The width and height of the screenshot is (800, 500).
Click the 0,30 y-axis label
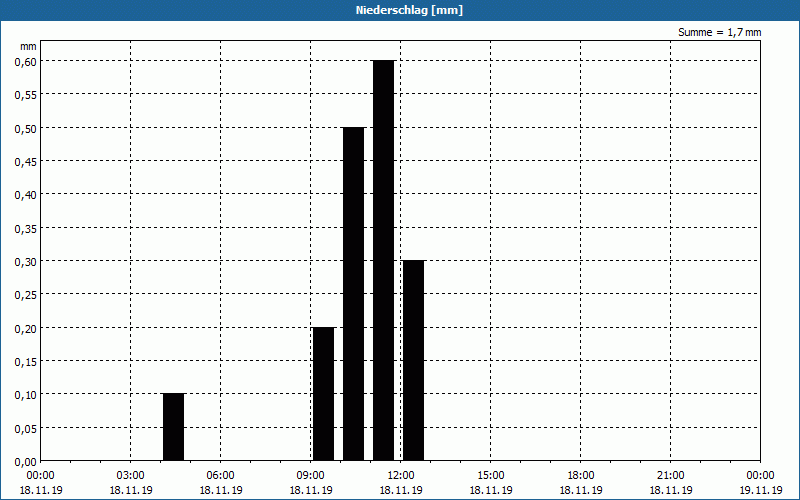click(x=26, y=261)
